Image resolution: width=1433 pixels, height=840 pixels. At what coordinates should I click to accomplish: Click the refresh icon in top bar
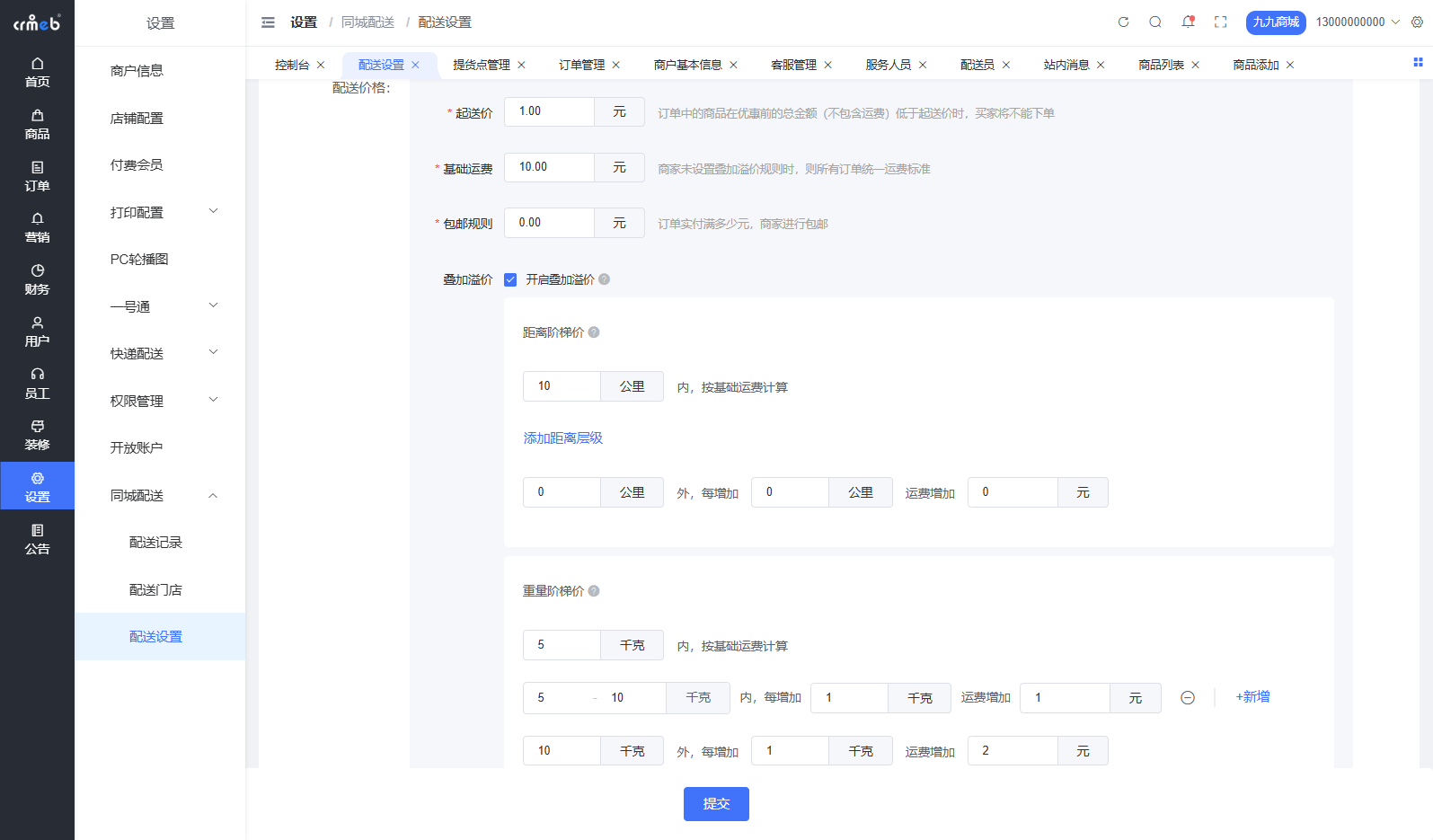pos(1123,22)
